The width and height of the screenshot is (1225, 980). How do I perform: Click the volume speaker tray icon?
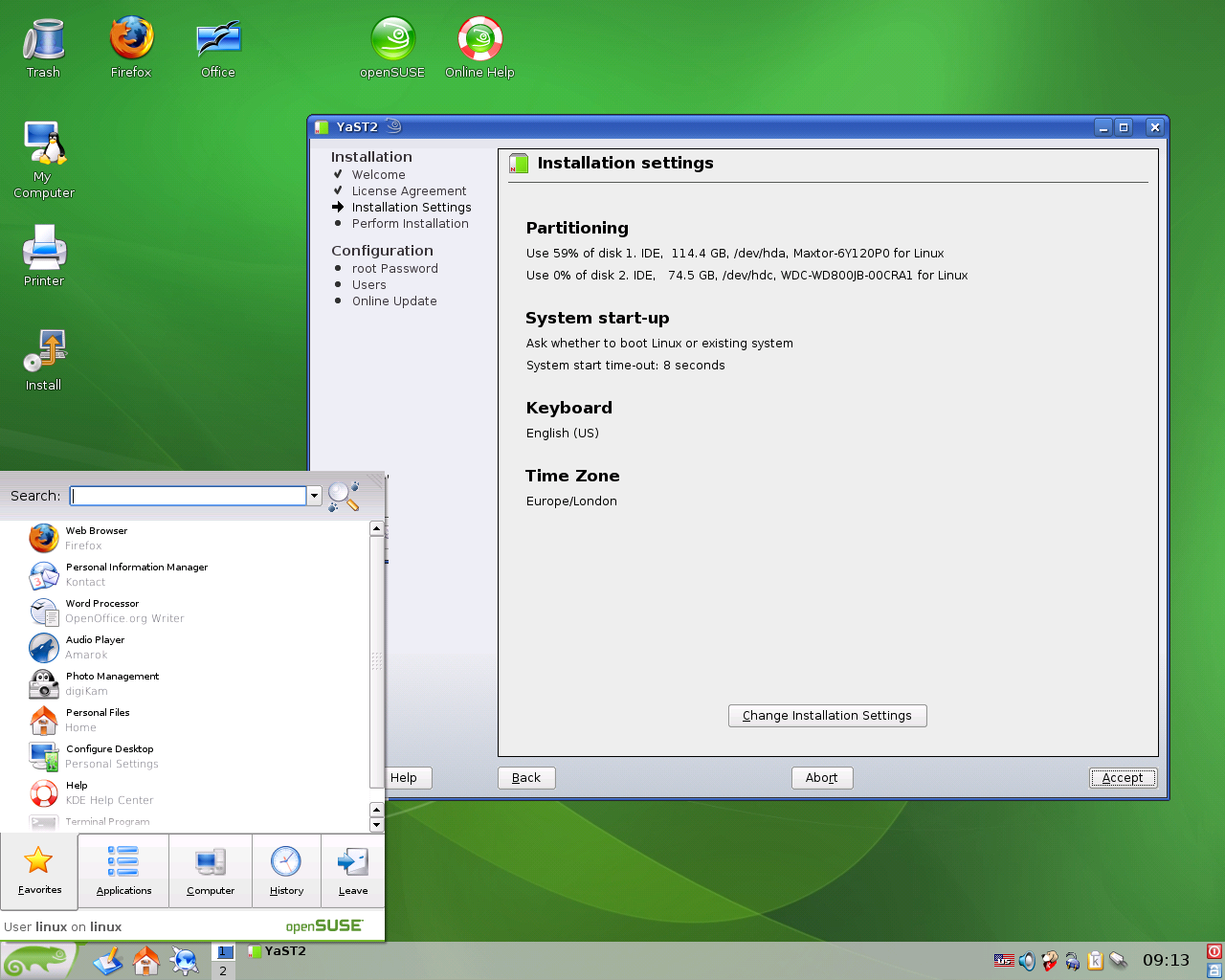[1027, 961]
